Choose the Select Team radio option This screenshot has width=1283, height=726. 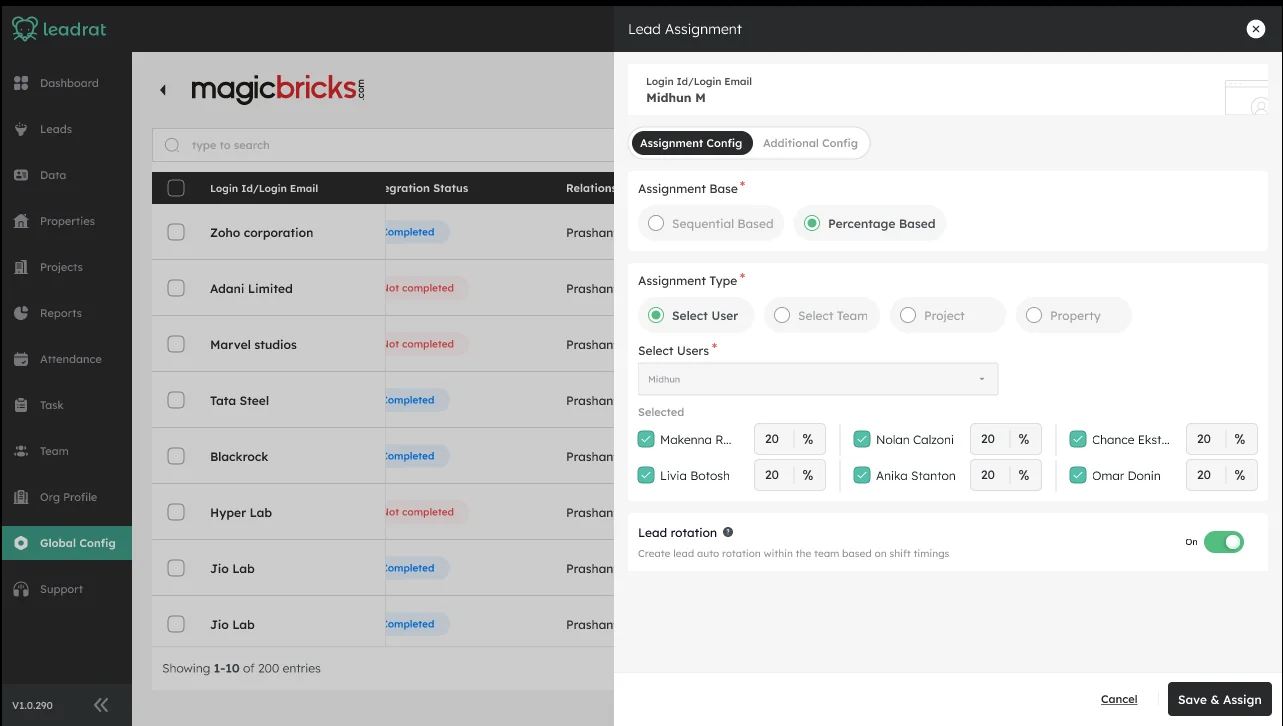822,316
